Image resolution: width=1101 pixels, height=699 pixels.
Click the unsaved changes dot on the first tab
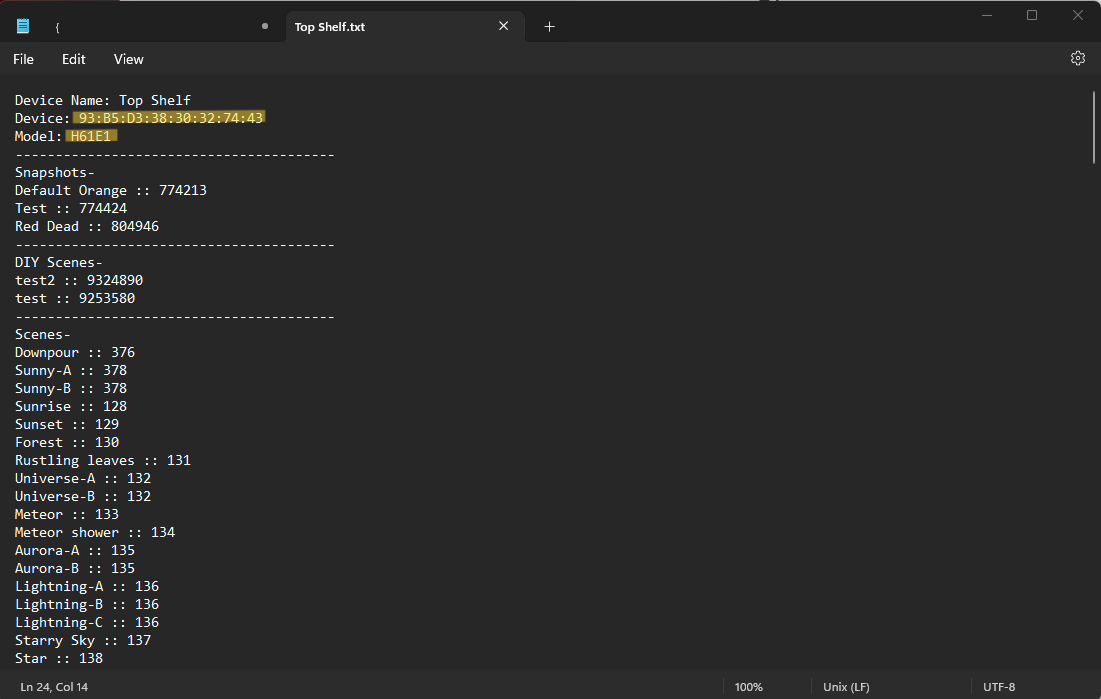(263, 26)
